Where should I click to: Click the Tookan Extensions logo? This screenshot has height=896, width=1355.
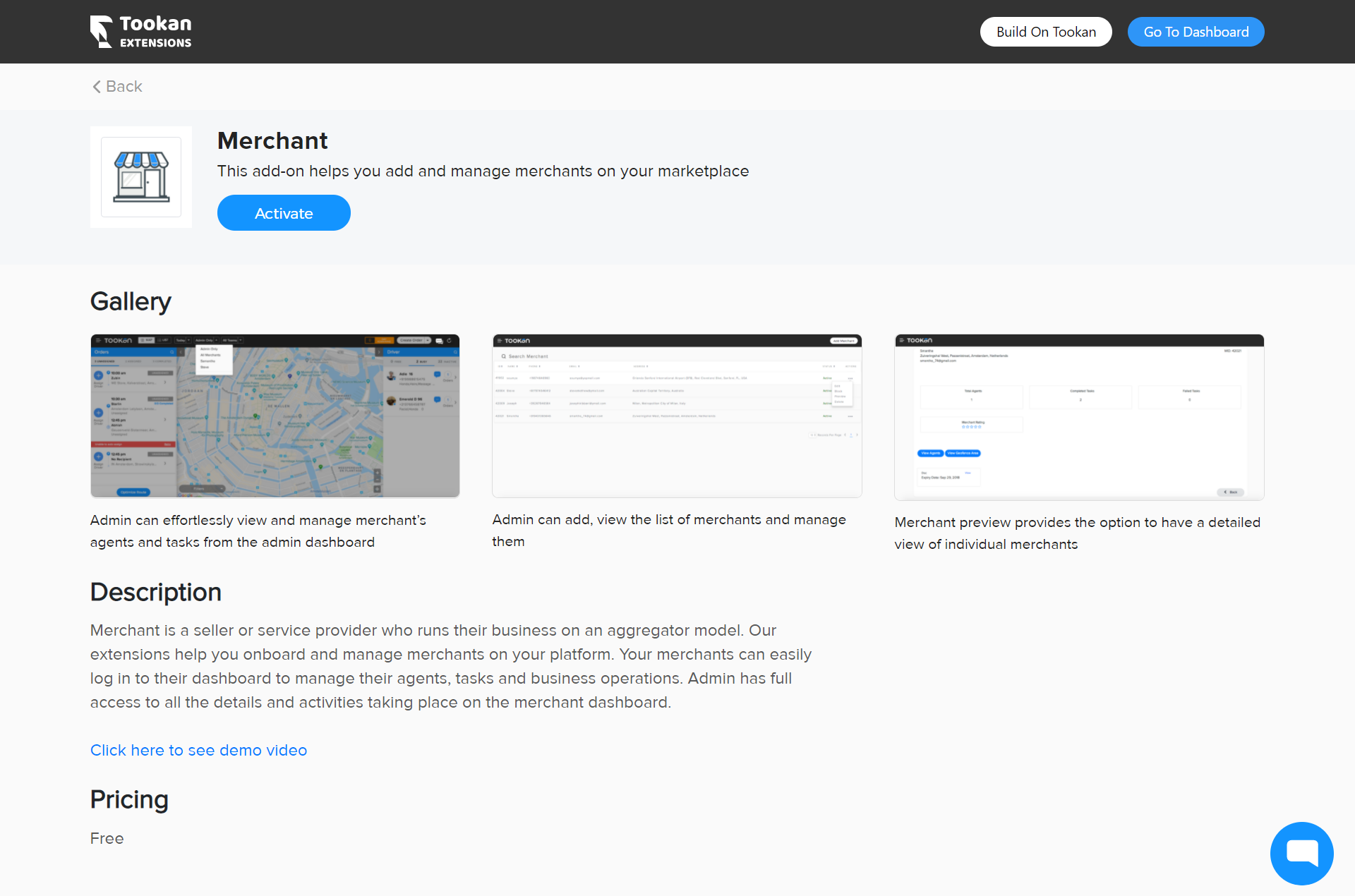tap(140, 31)
